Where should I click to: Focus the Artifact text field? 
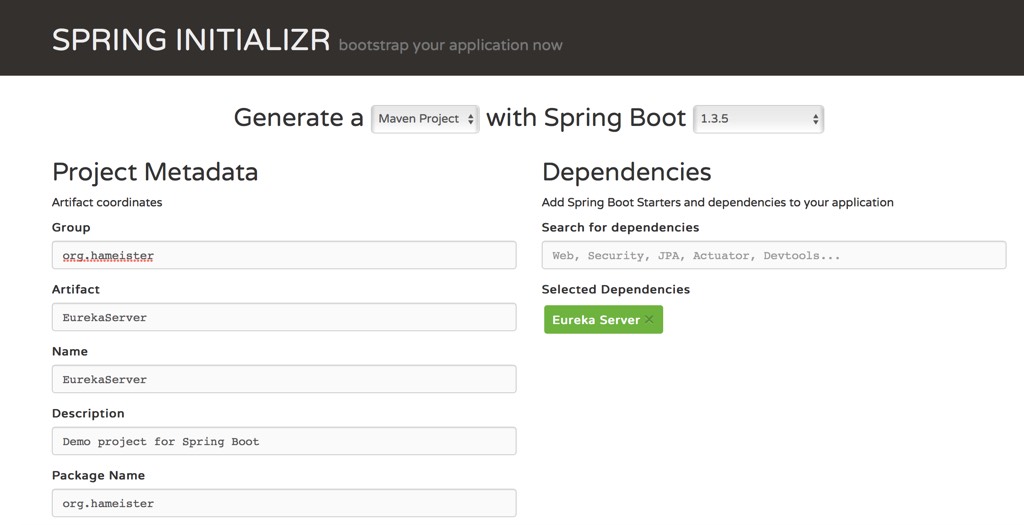pyautogui.click(x=284, y=317)
